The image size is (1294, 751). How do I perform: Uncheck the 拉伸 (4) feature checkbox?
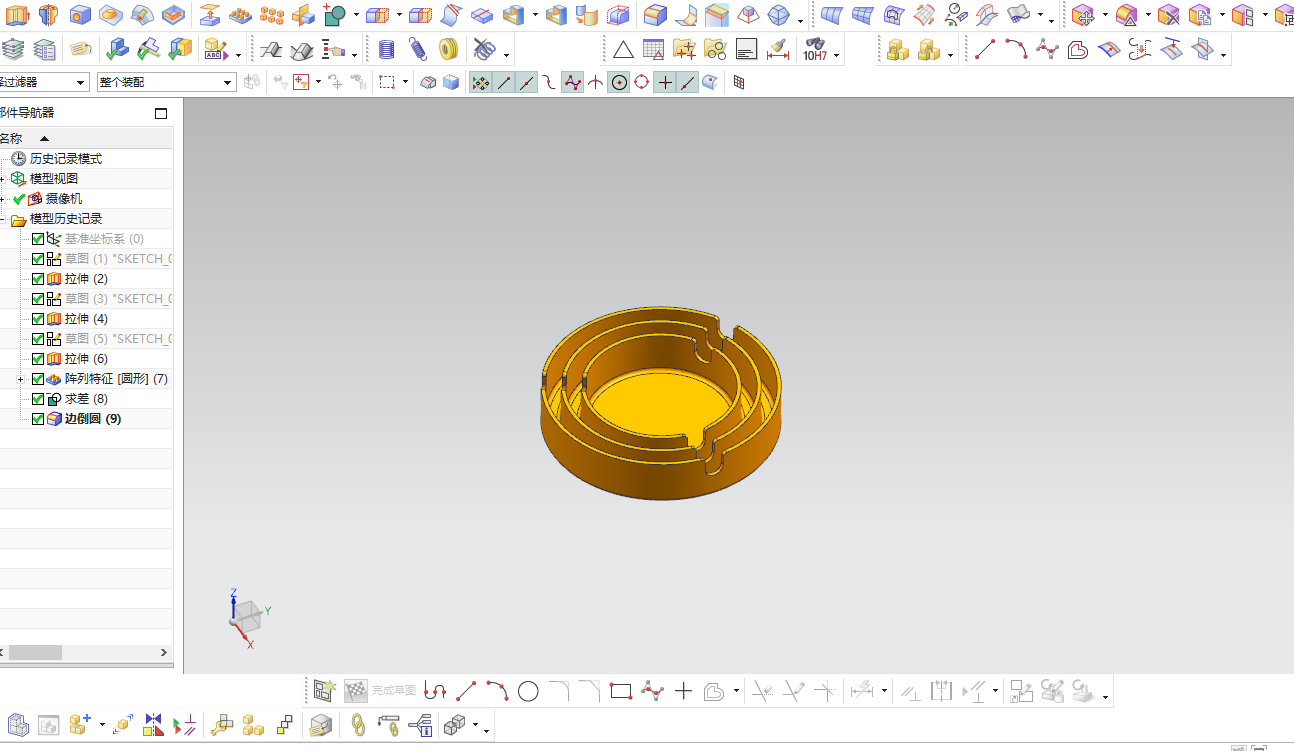[38, 319]
